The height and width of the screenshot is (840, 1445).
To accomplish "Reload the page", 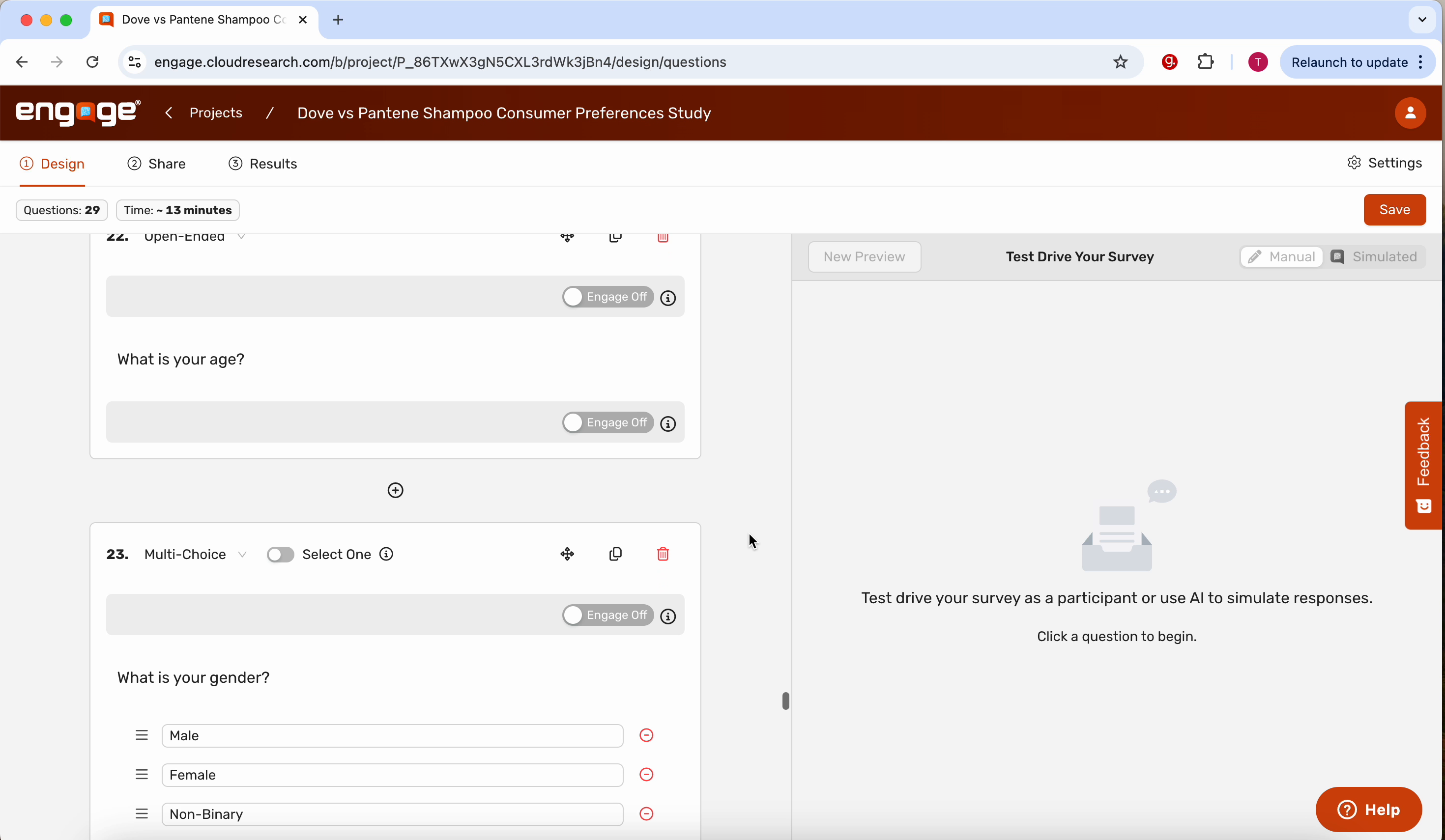I will click(x=92, y=62).
